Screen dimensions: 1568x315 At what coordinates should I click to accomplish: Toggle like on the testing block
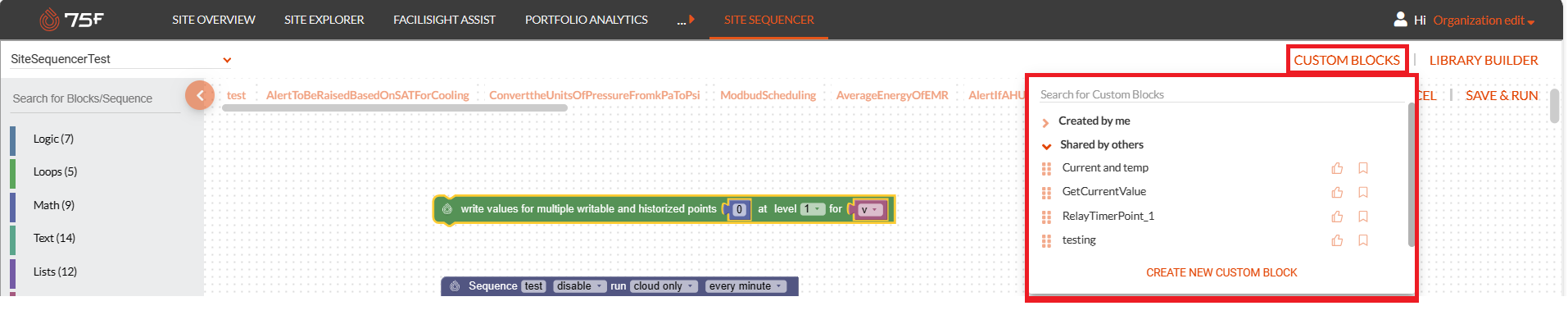1337,240
